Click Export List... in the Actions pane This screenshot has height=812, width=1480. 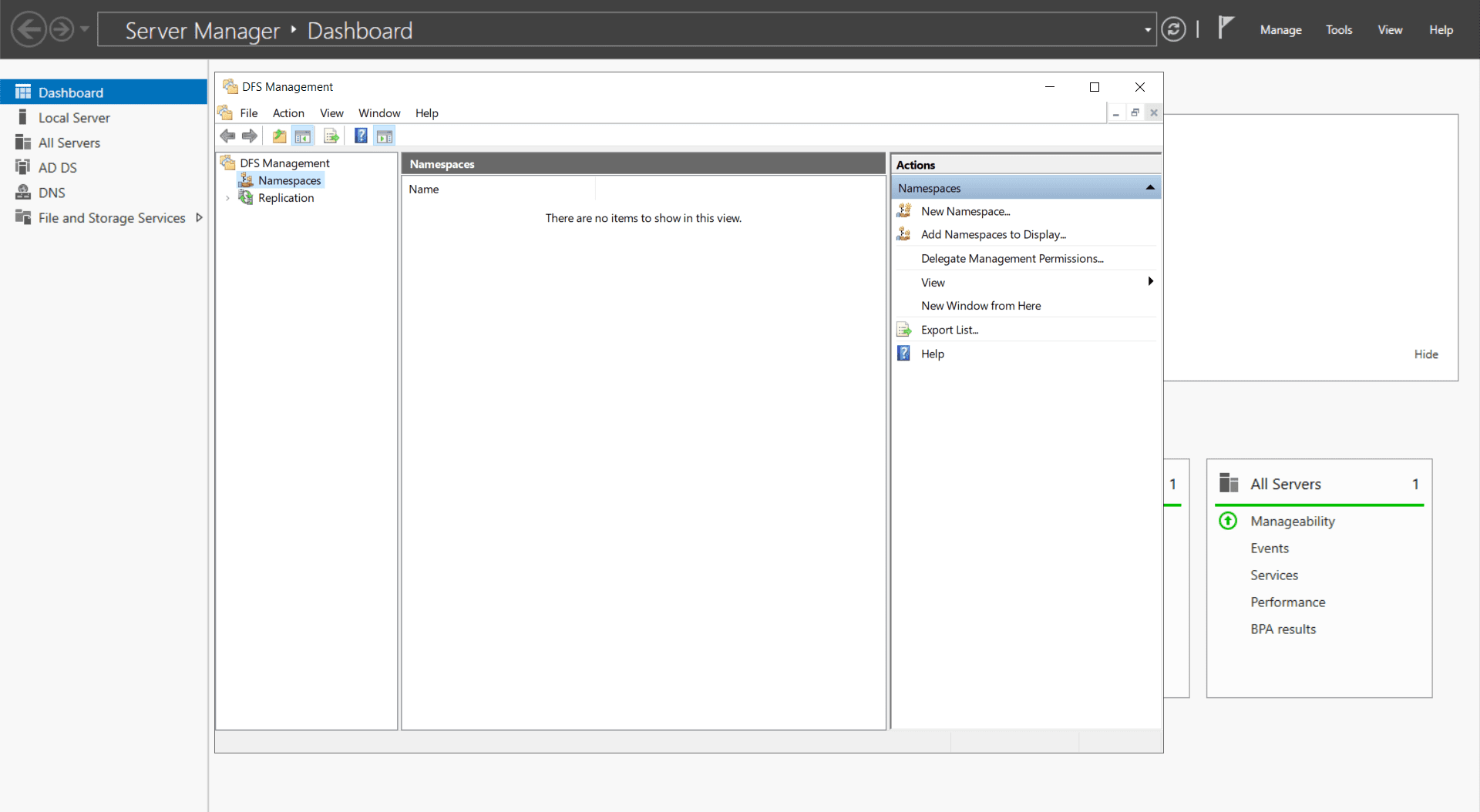pos(950,330)
